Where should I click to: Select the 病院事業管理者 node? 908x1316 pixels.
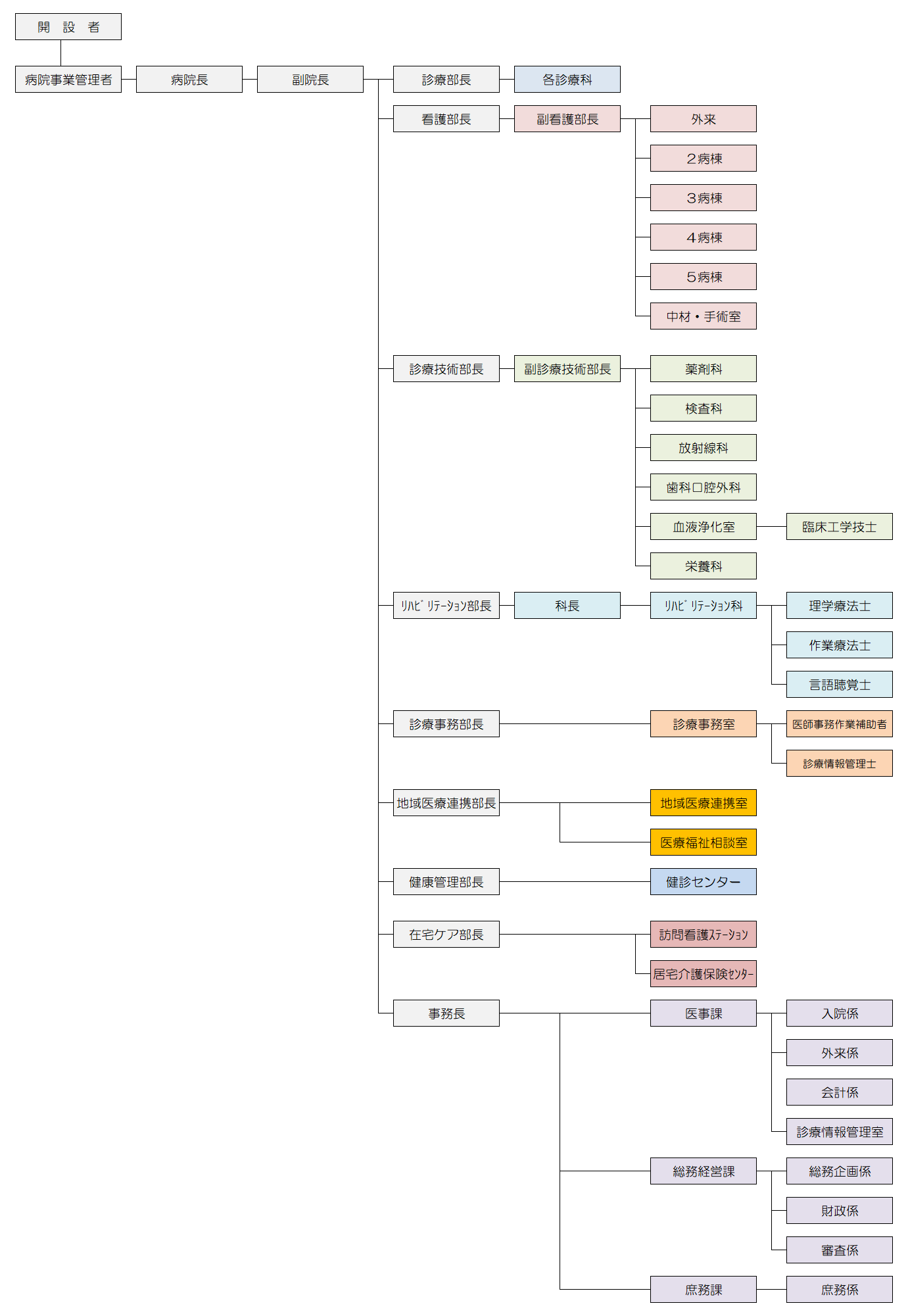pos(68,80)
